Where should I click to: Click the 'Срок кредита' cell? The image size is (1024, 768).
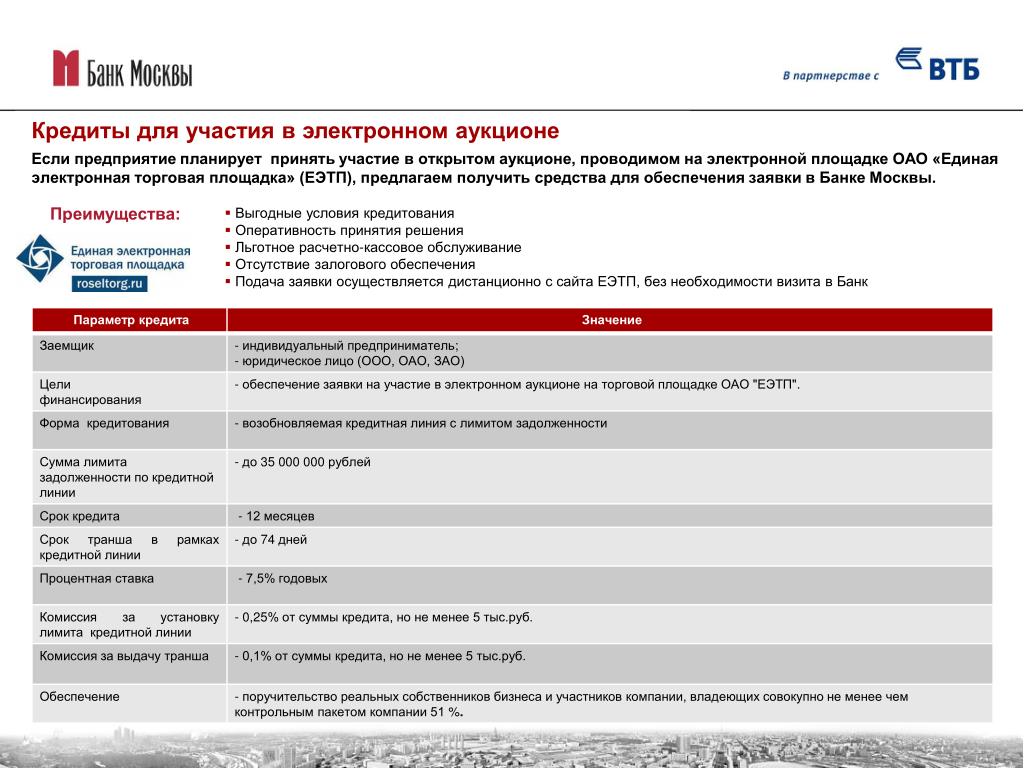pos(130,516)
